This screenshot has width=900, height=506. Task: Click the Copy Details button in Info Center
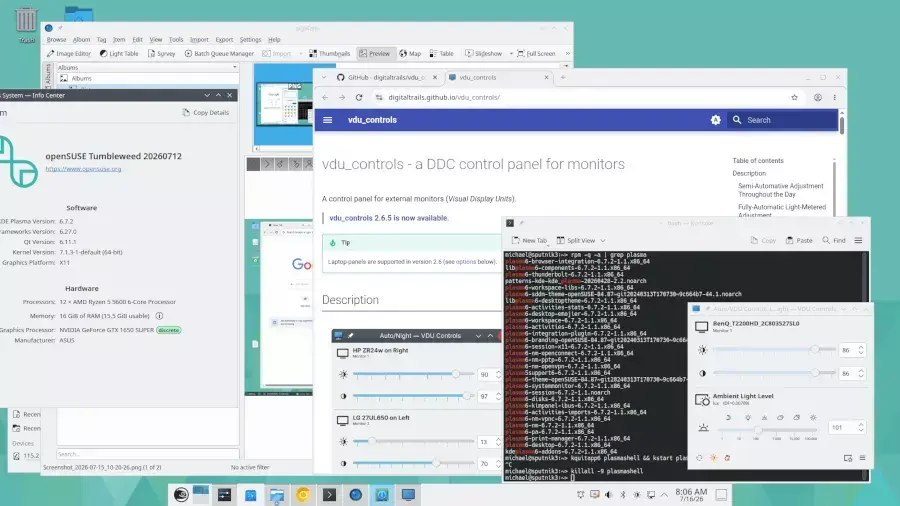[x=205, y=112]
